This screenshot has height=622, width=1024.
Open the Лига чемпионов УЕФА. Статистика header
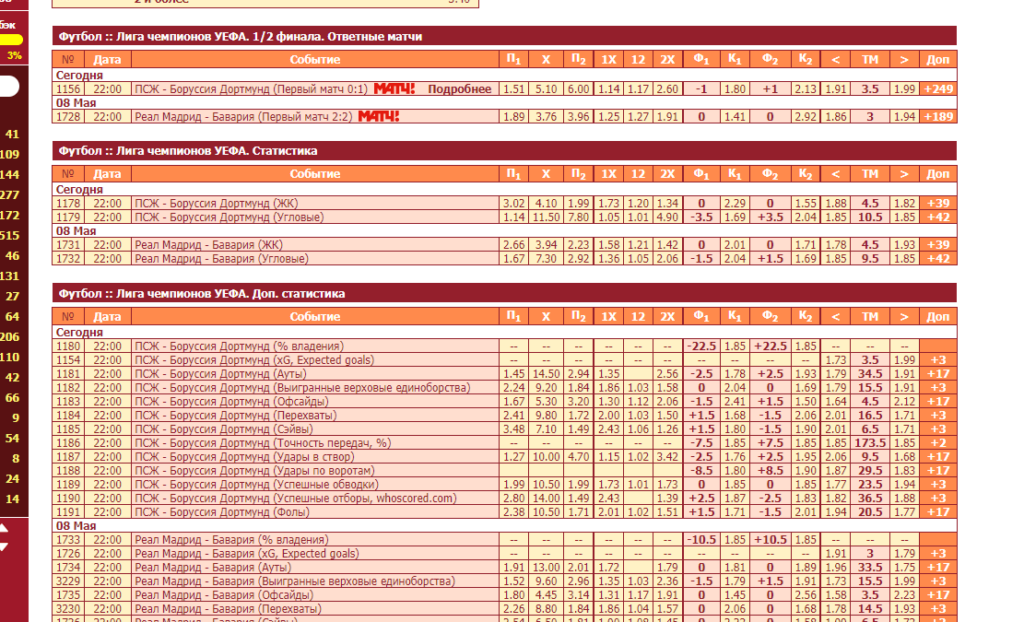(x=504, y=151)
